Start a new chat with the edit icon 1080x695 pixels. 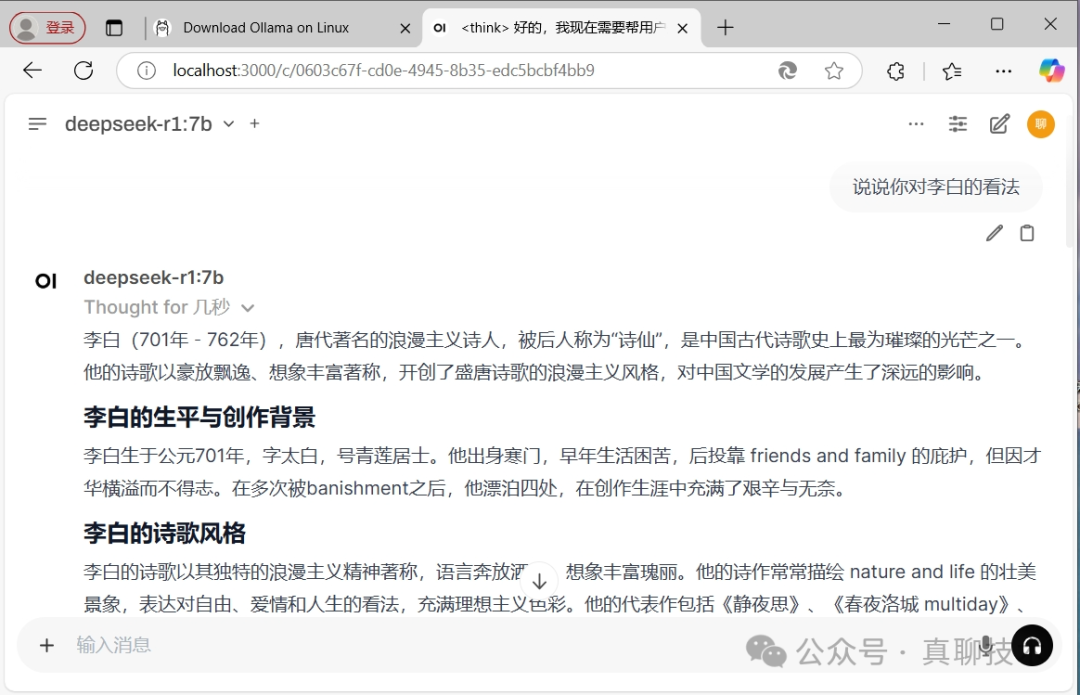click(x=999, y=124)
